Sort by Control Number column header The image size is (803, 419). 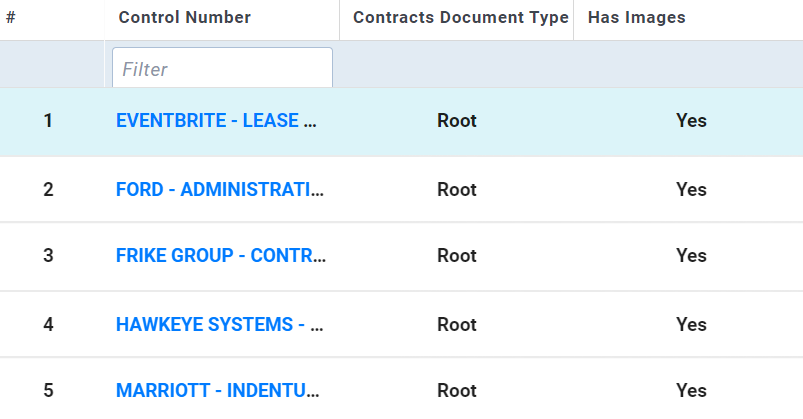click(185, 17)
